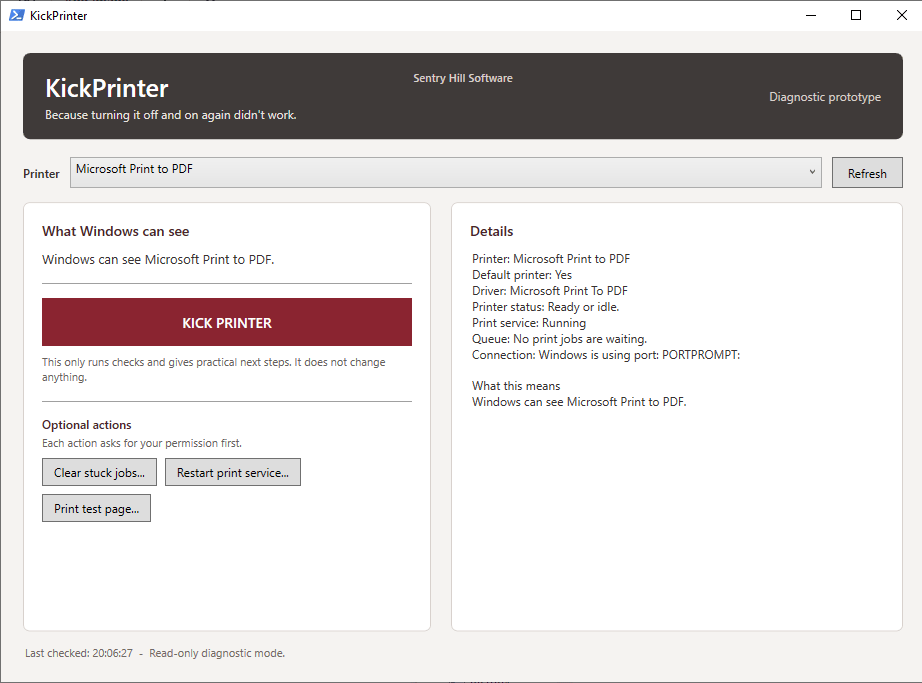922x683 pixels.
Task: Click Print test page button
Action: click(96, 508)
